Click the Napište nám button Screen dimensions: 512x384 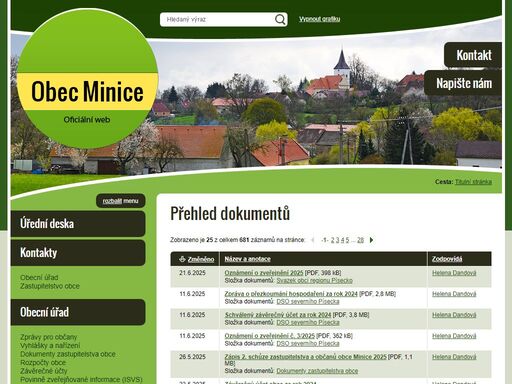pos(463,83)
